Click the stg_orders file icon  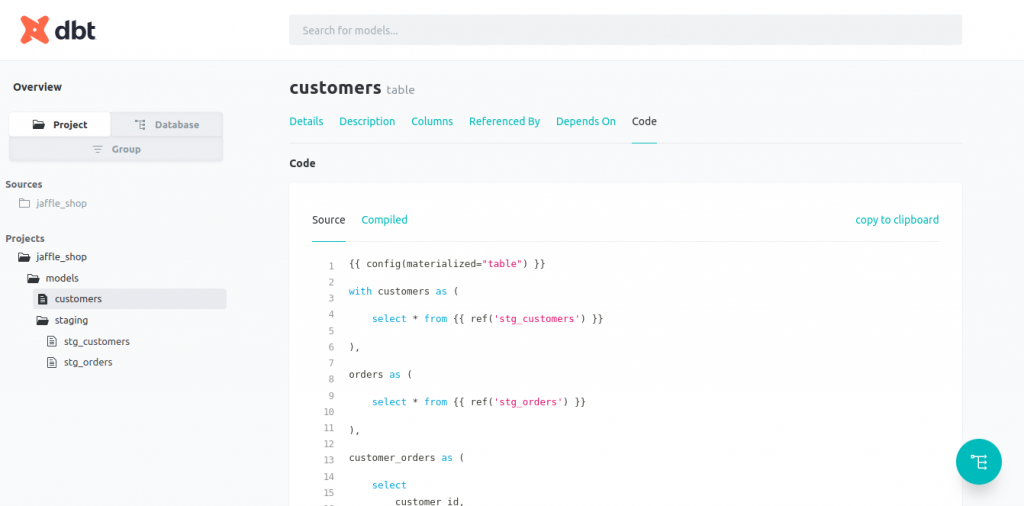tap(52, 362)
